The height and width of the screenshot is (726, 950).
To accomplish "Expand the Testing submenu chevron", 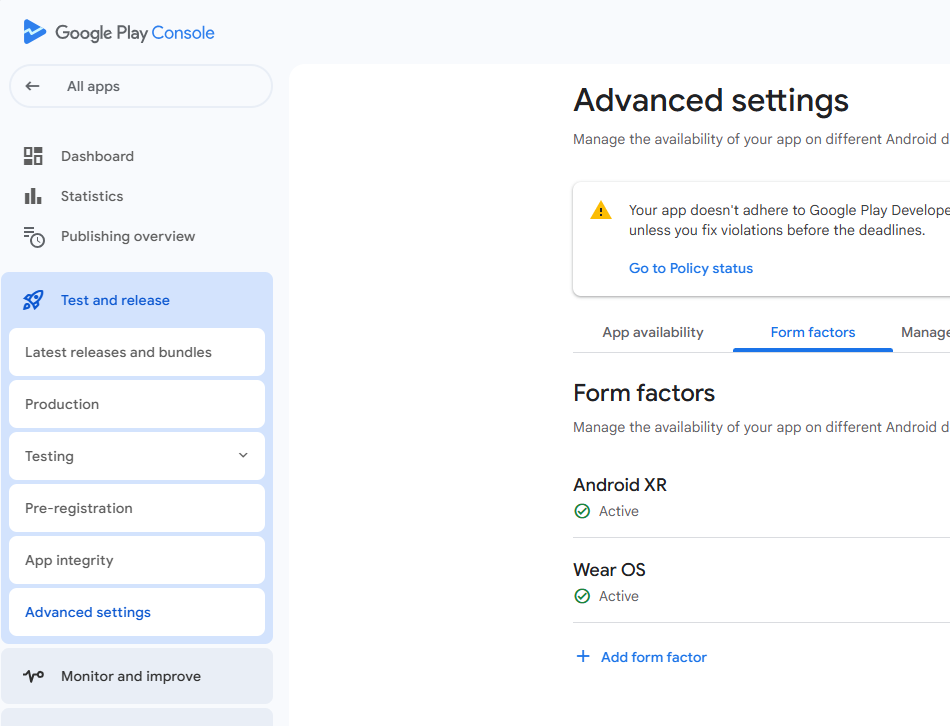I will (243, 455).
